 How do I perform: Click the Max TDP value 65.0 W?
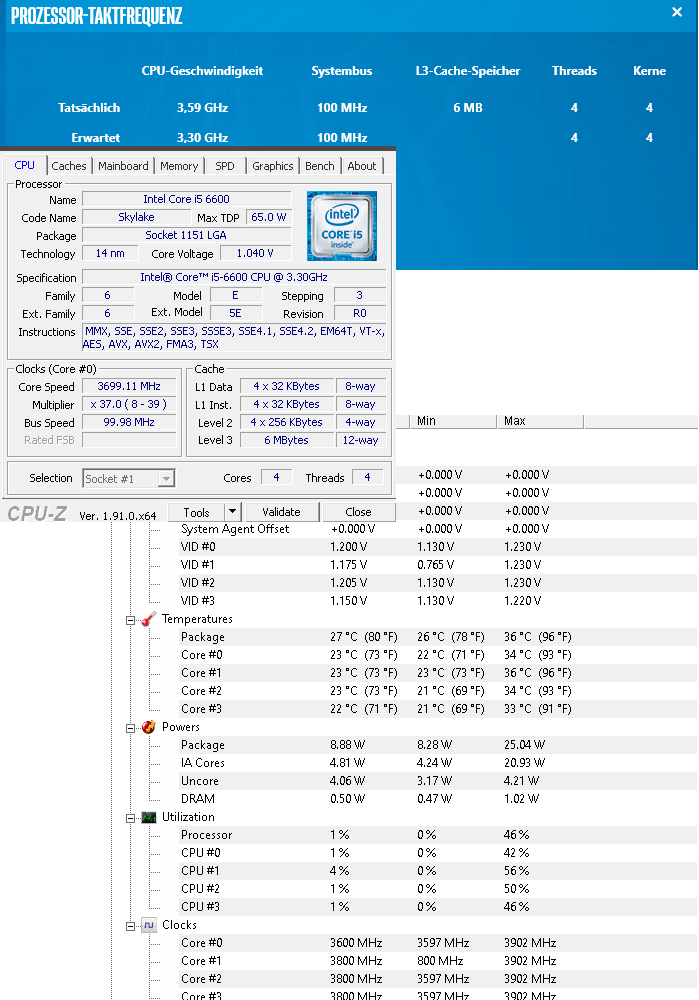269,217
